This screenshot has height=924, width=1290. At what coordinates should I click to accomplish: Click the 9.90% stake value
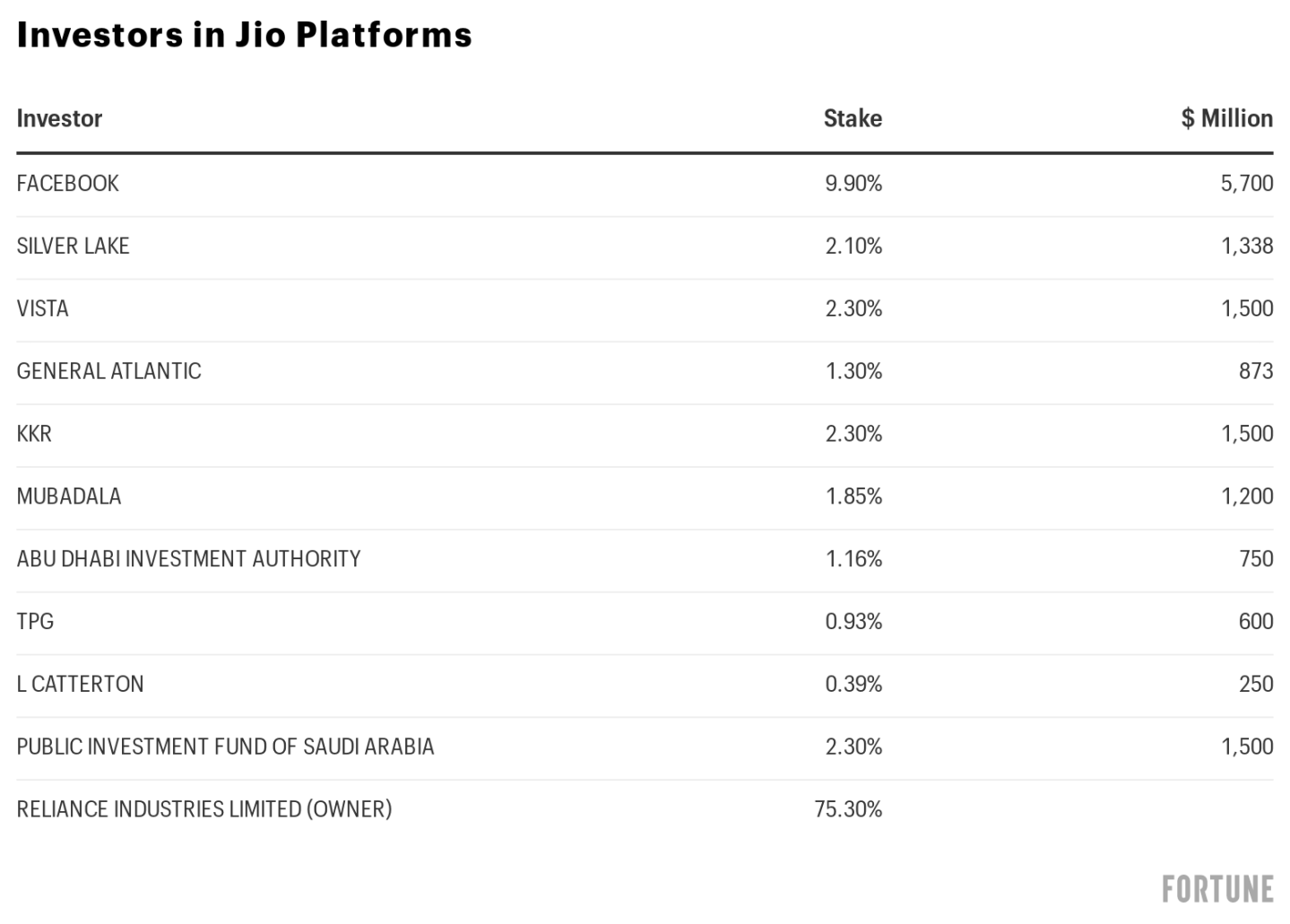[853, 183]
